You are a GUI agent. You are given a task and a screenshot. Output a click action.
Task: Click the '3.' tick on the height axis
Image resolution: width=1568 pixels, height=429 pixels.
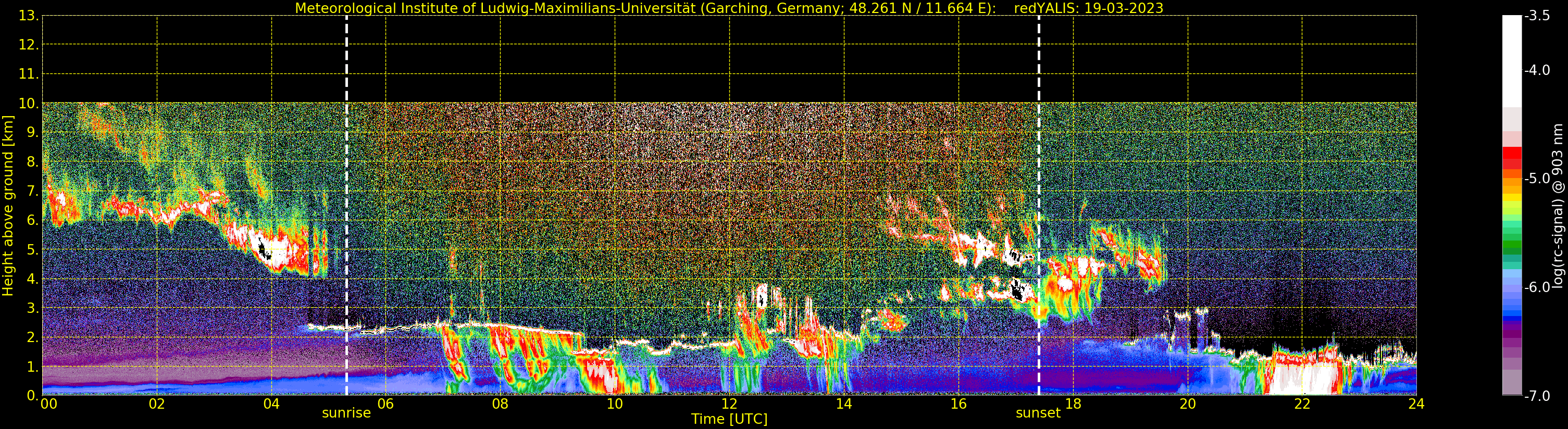[33, 308]
